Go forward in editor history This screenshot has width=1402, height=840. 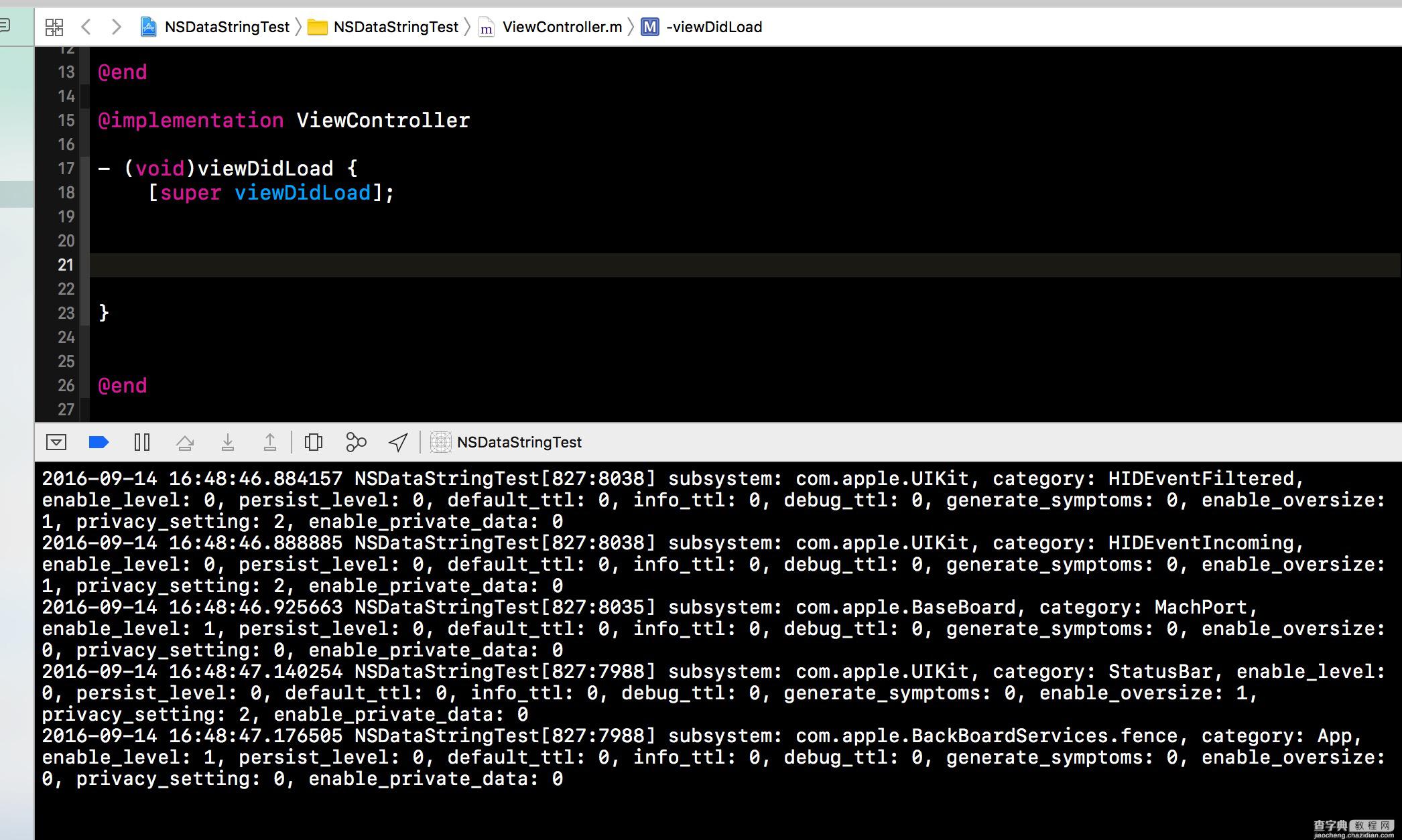pos(117,27)
